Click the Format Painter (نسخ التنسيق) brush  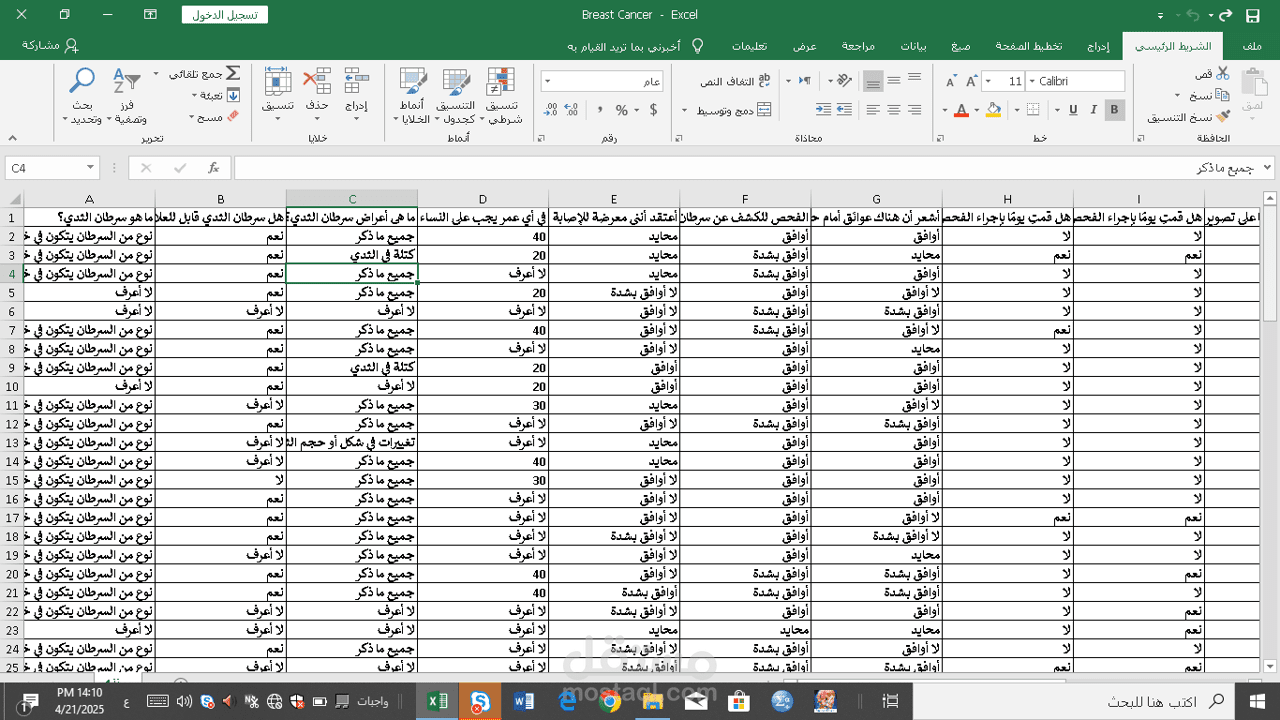tap(1222, 117)
